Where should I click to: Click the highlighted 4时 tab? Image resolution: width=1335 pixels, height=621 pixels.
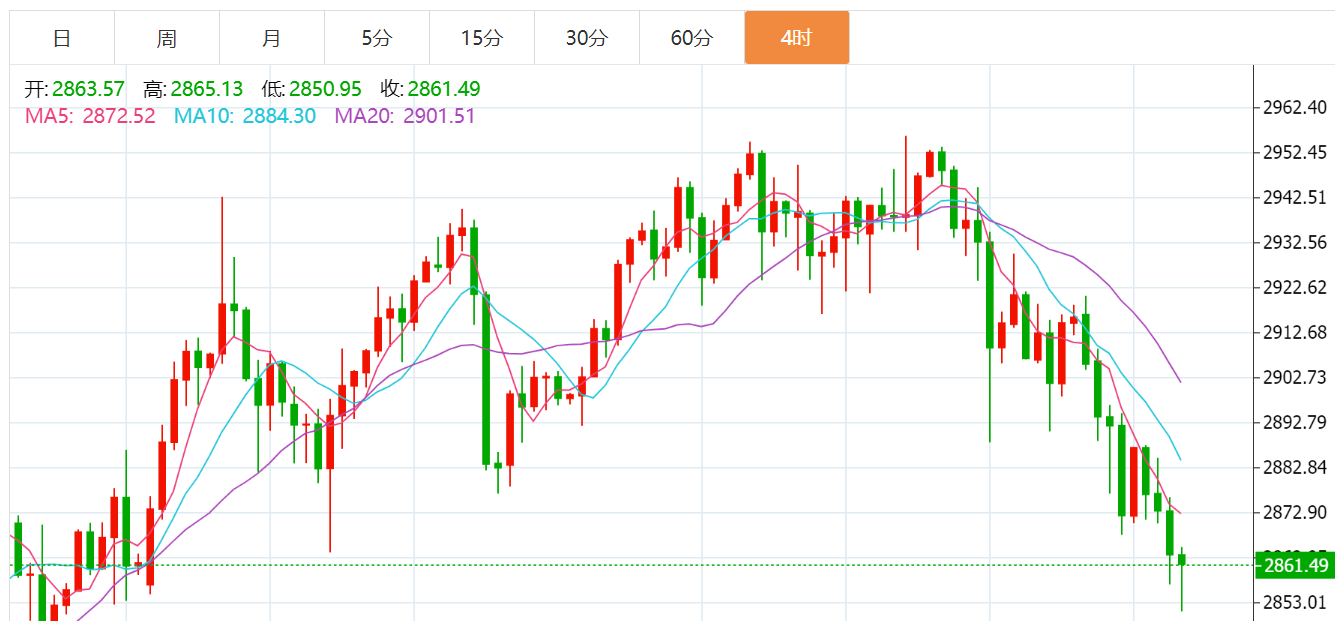pos(797,38)
